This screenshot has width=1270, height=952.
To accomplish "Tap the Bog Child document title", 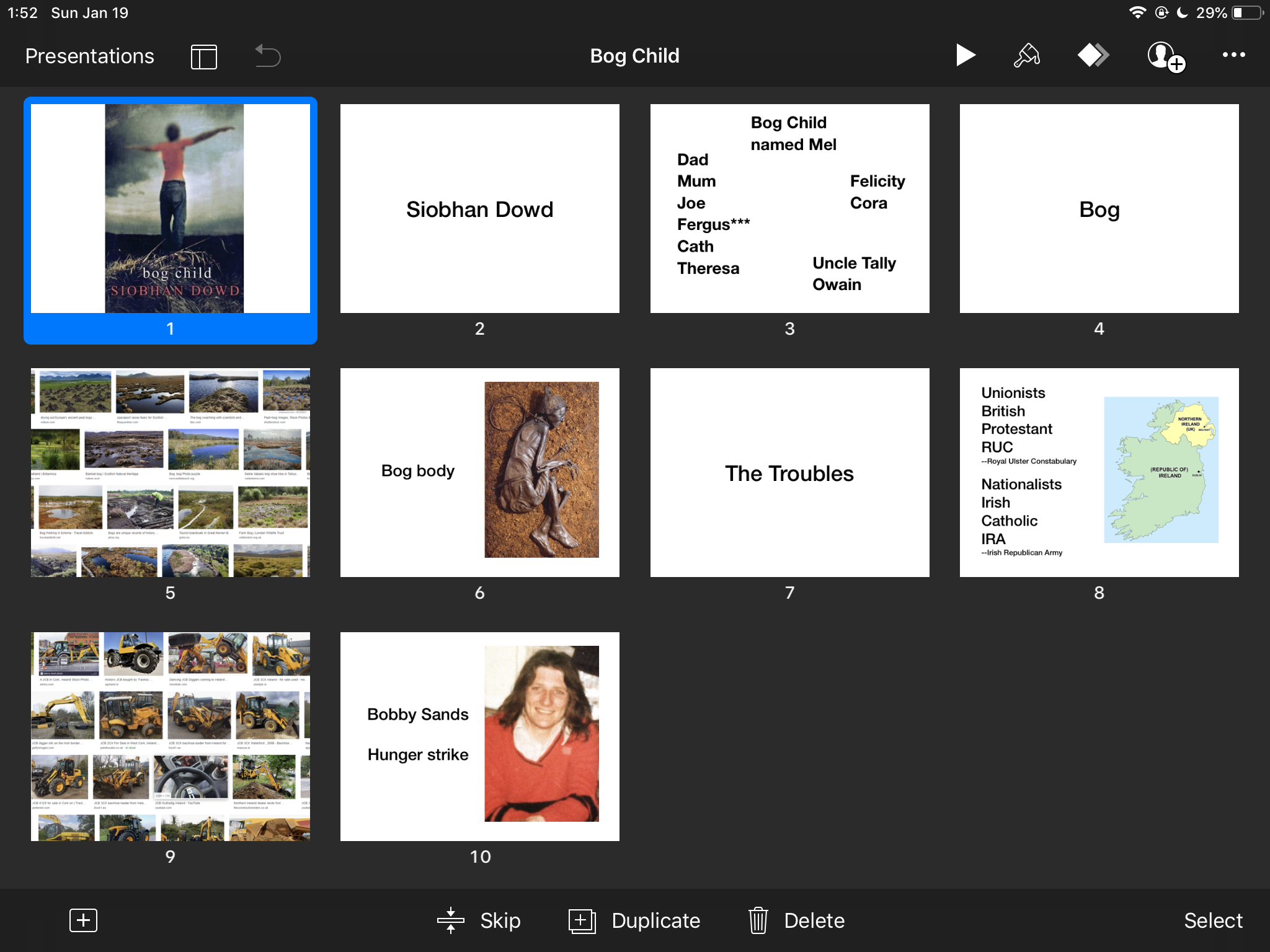I will point(634,56).
